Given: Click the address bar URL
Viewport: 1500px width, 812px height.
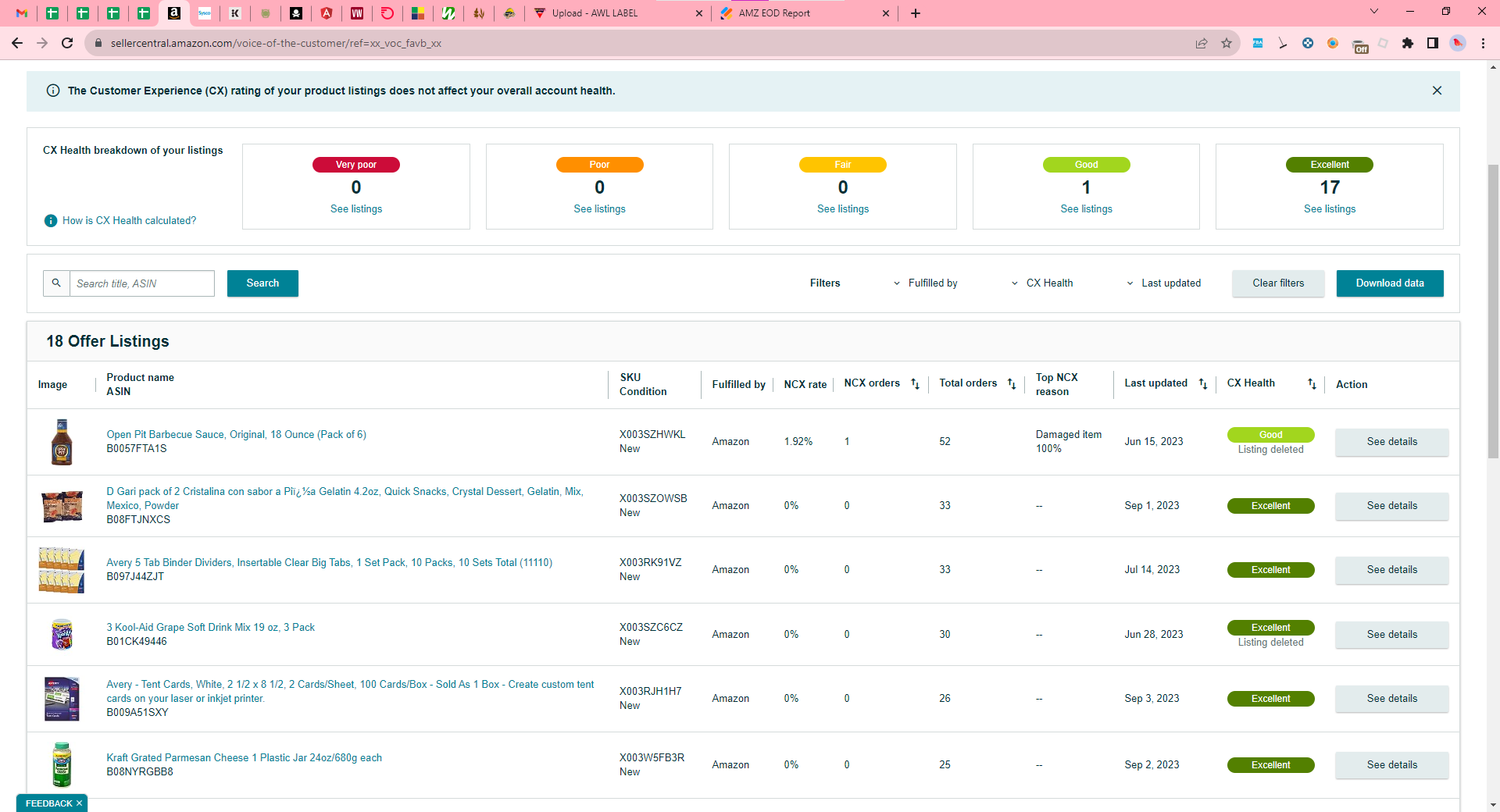Looking at the screenshot, I should [276, 43].
